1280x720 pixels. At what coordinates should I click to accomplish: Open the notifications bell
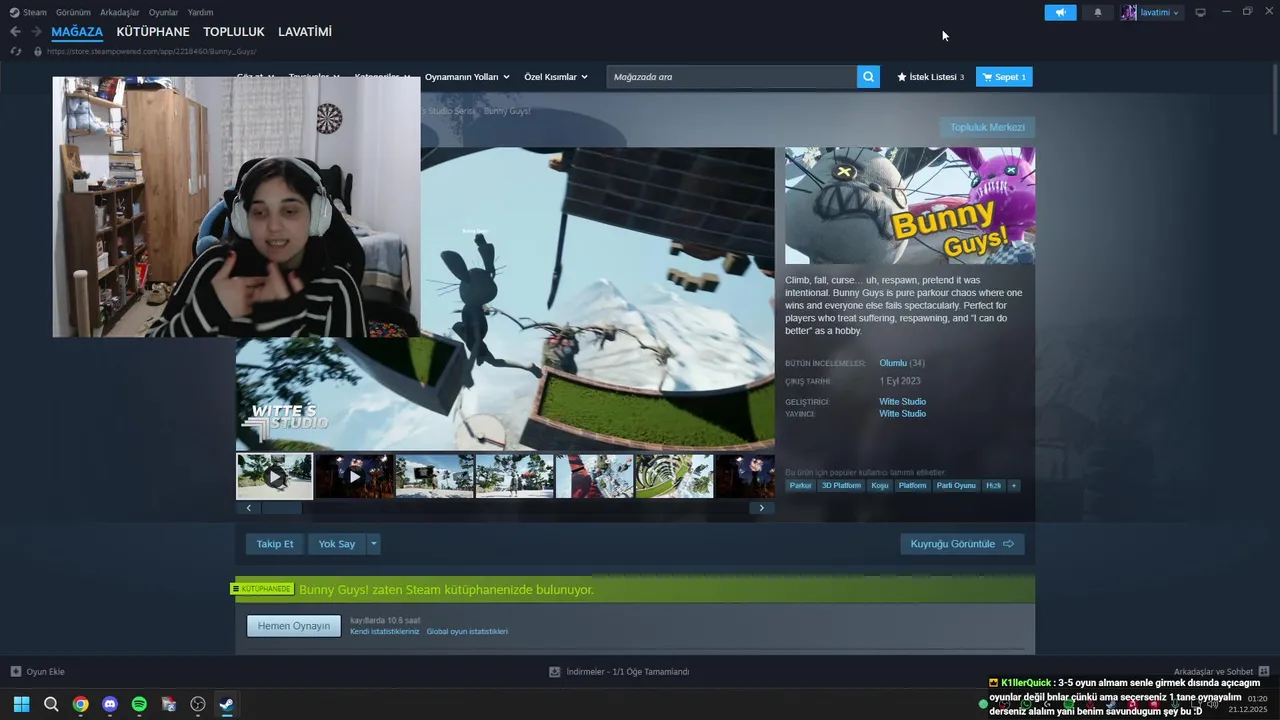click(1098, 12)
